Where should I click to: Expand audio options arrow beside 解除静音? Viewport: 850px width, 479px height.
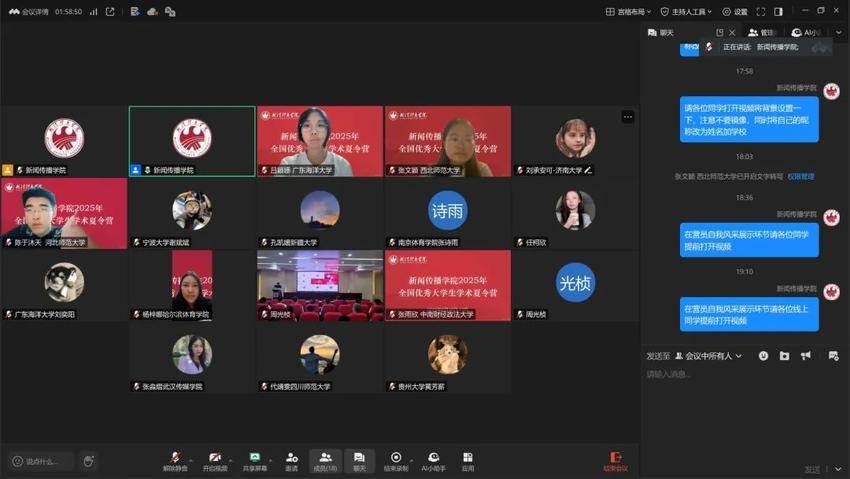(x=191, y=461)
